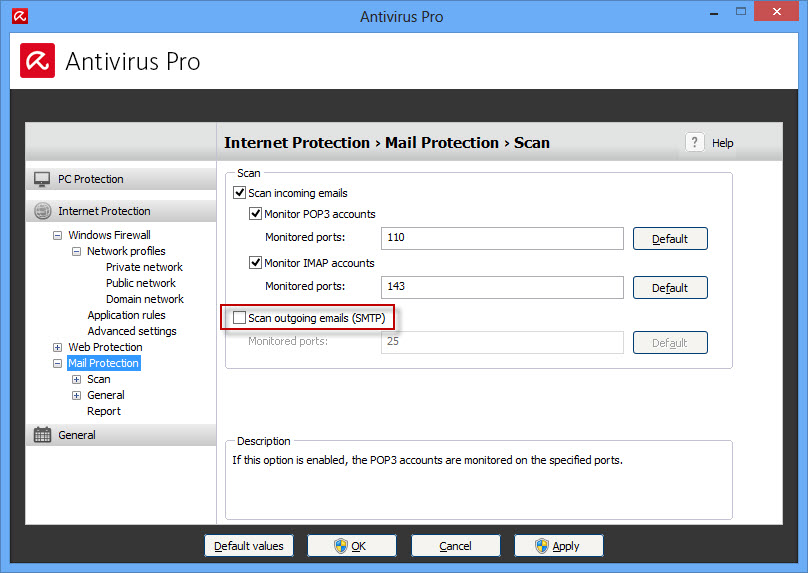
Task: Open the Internet Protection section
Action: pos(121,211)
